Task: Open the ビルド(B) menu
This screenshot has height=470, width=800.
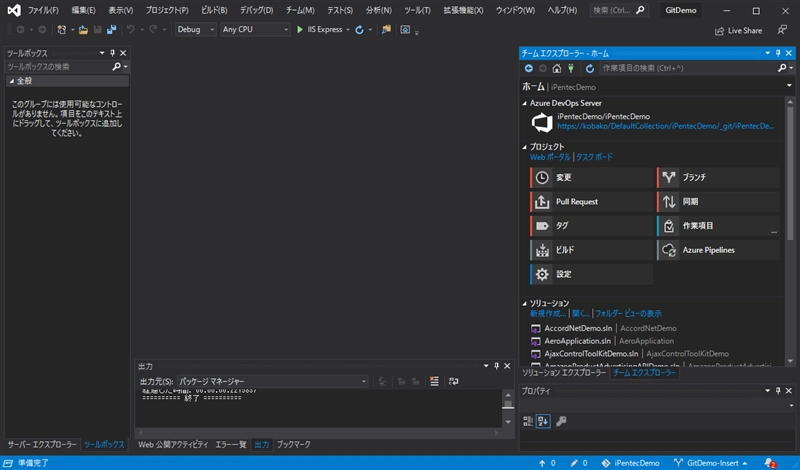Action: tap(214, 10)
